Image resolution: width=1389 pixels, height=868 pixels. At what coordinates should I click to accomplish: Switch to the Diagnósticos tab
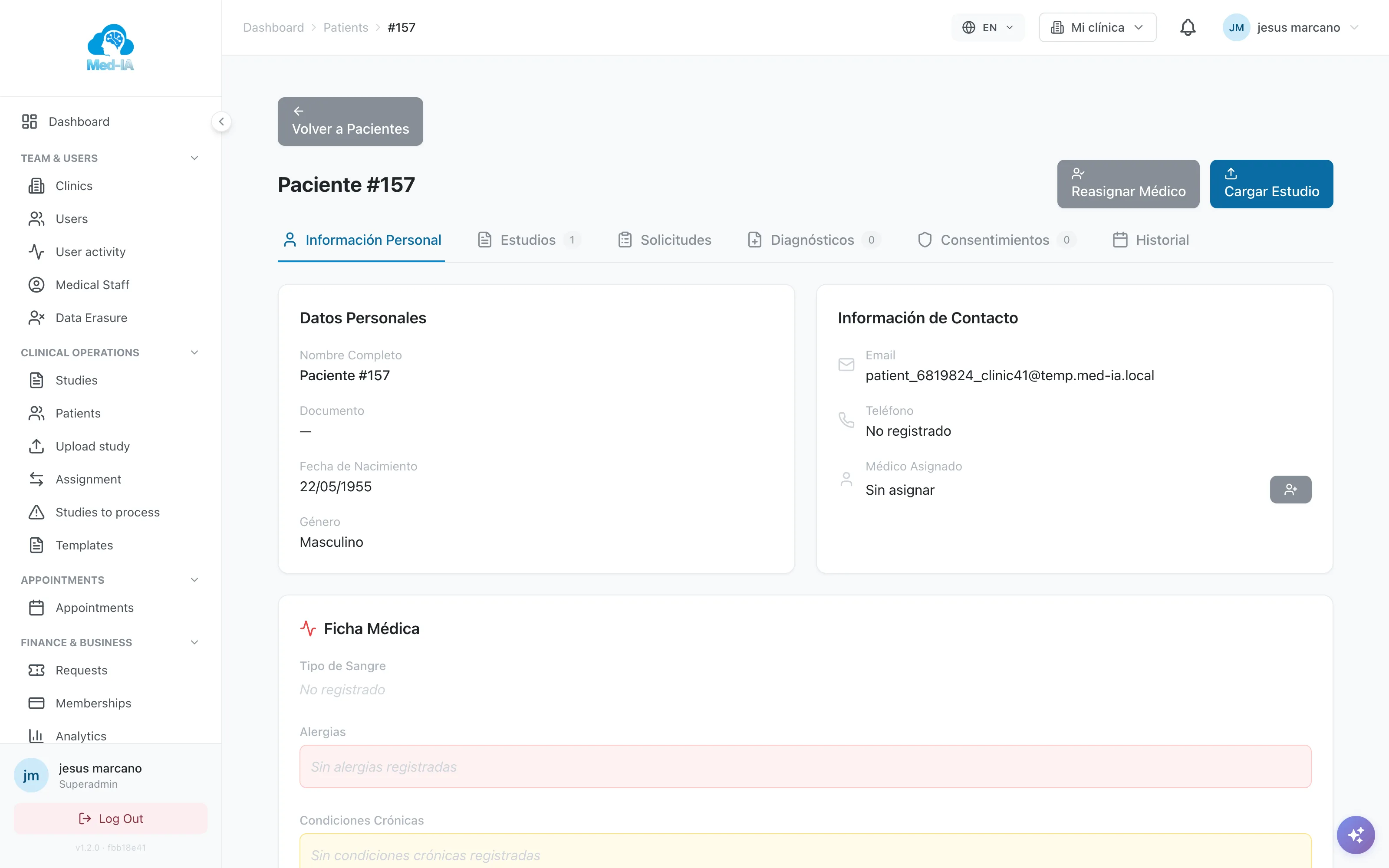pos(814,240)
